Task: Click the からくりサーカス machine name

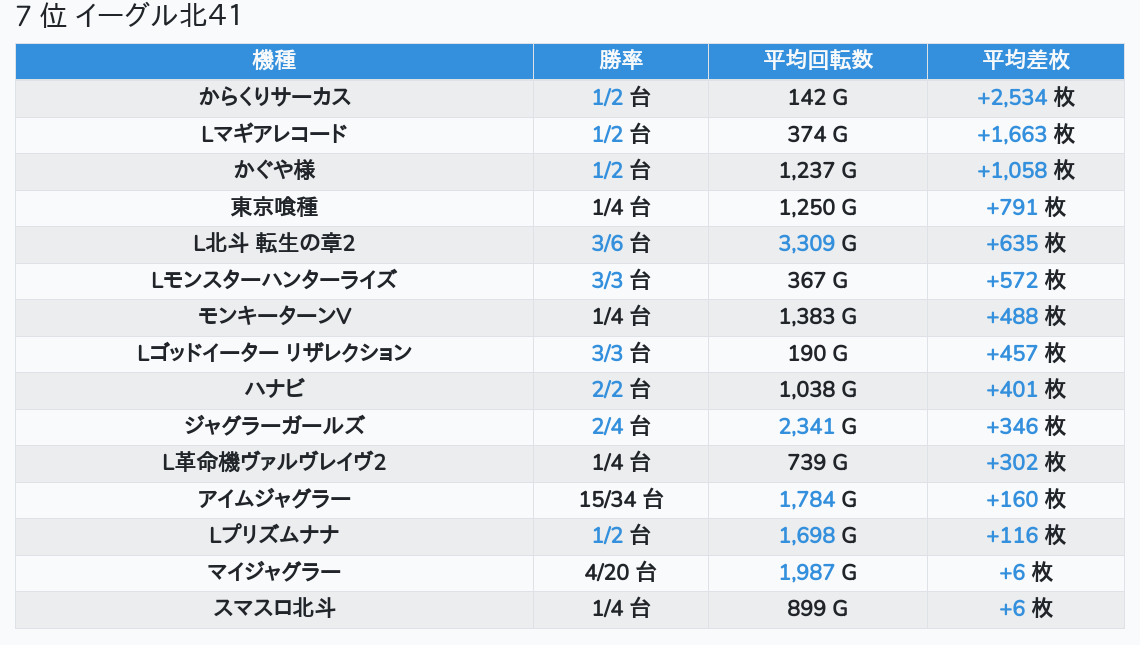Action: pos(274,97)
